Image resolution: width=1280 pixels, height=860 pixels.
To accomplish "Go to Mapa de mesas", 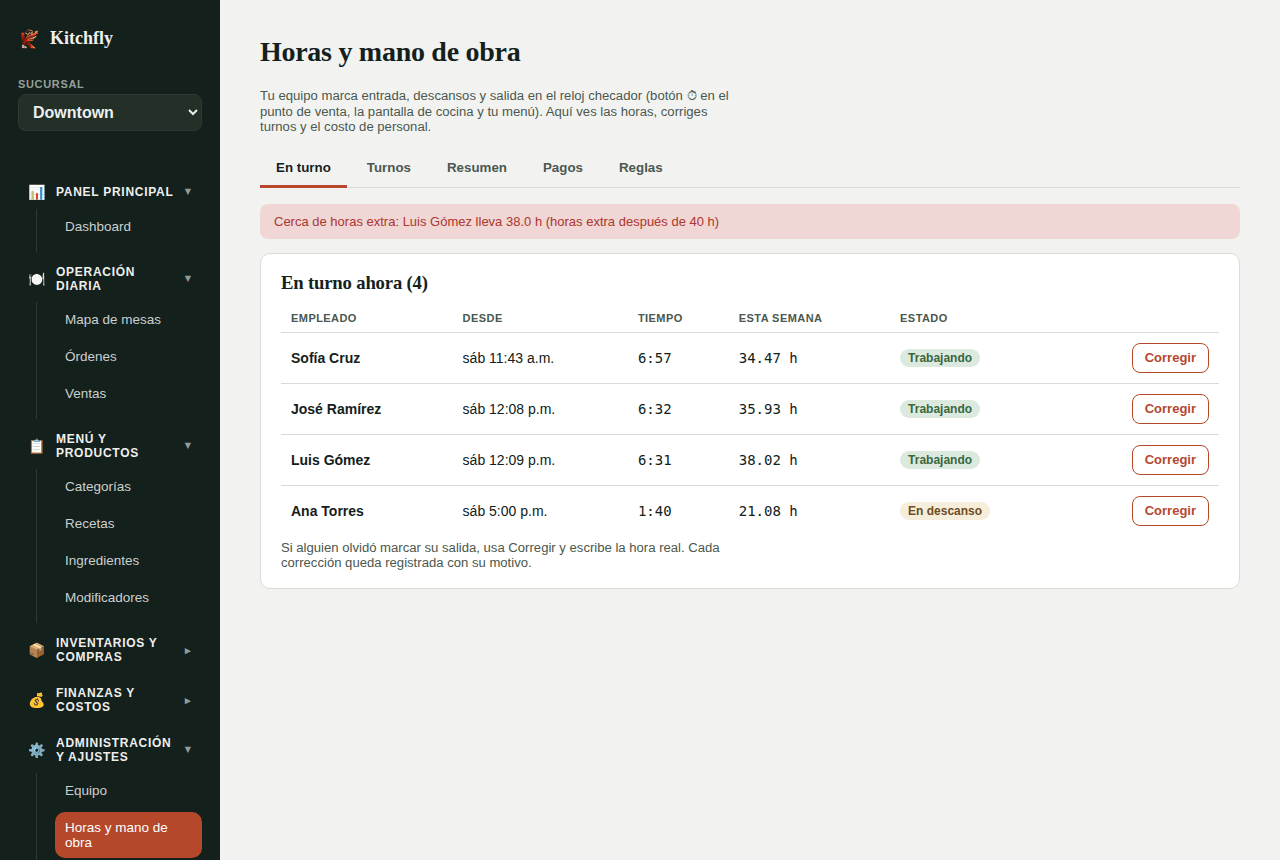I will [128, 320].
